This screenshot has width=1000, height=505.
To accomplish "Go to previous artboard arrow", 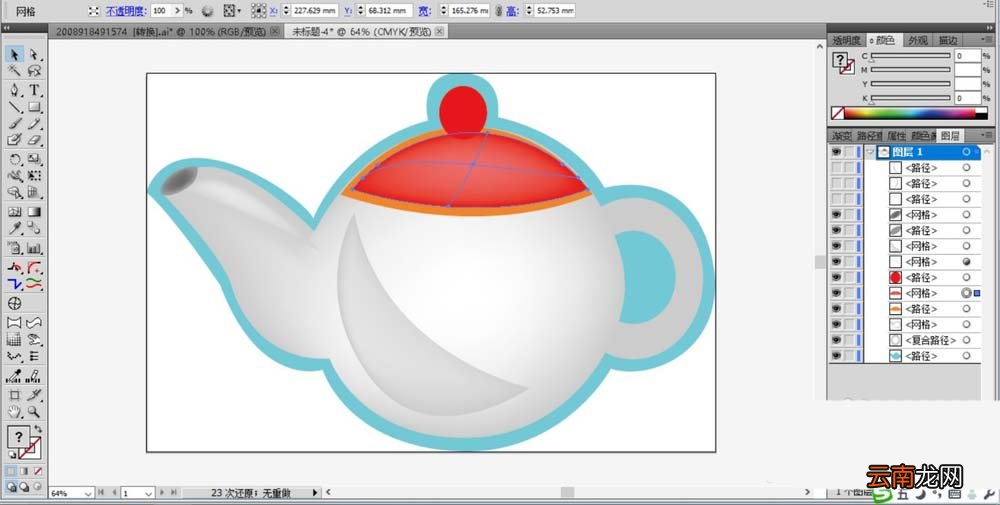I will (115, 492).
